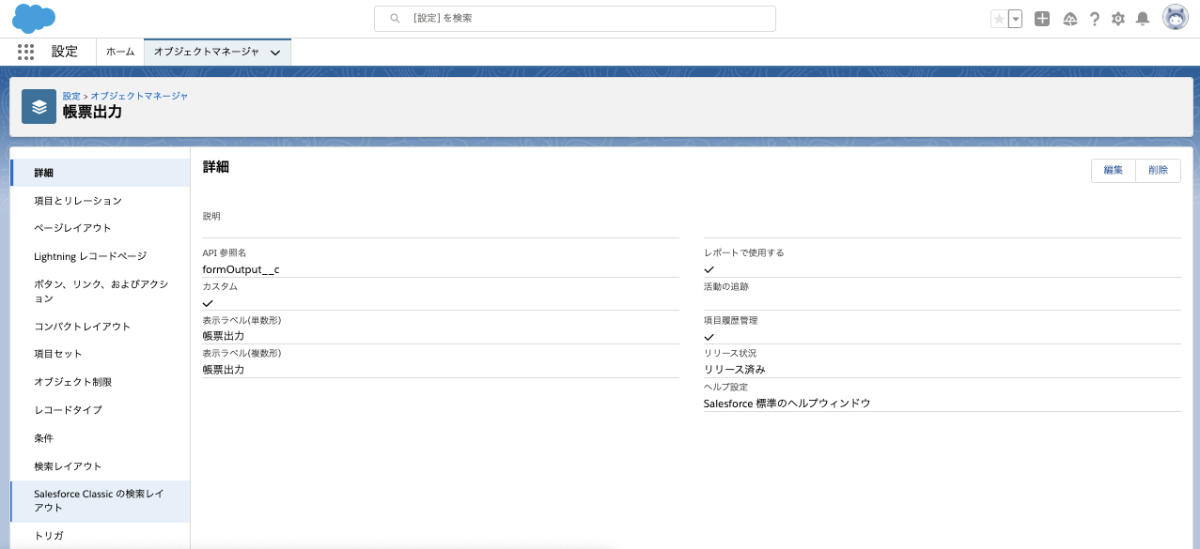Viewport: 1200px width, 549px height.
Task: Click the 帳票出力 object layers icon
Action: point(39,106)
